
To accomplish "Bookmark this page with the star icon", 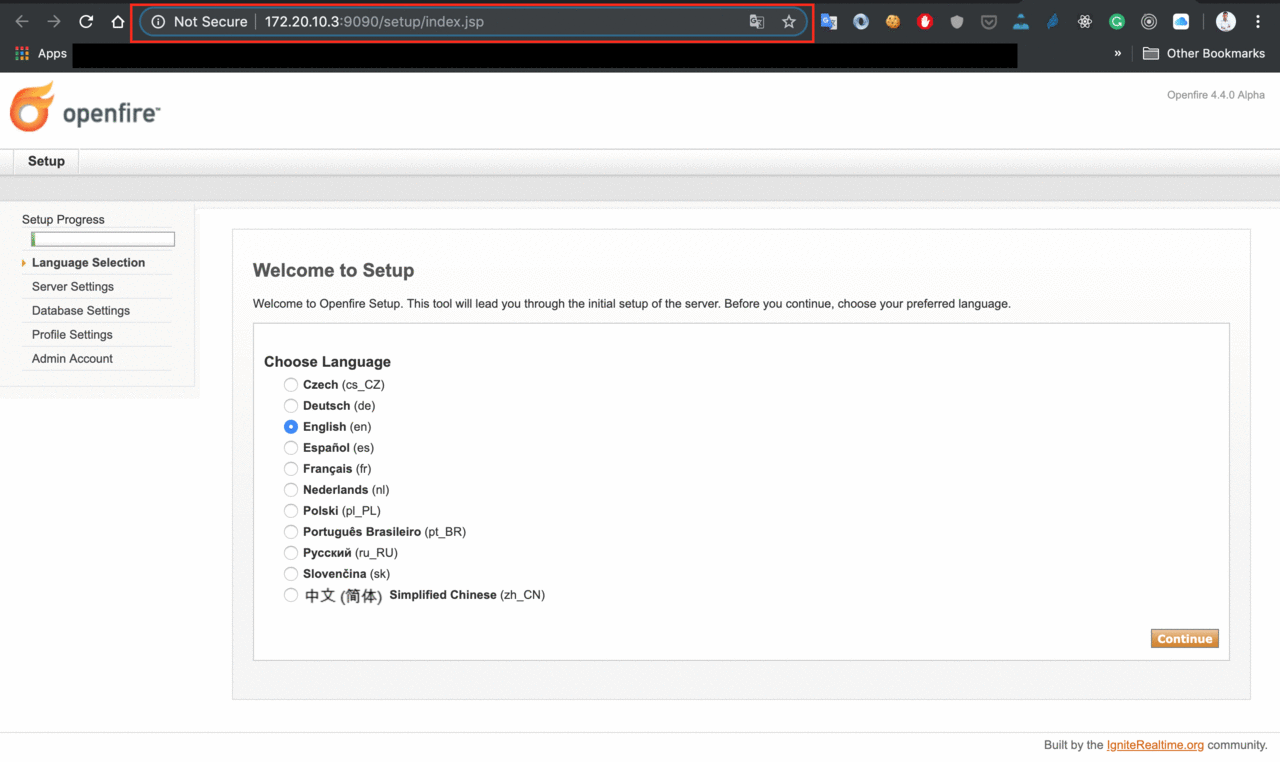I will [789, 22].
